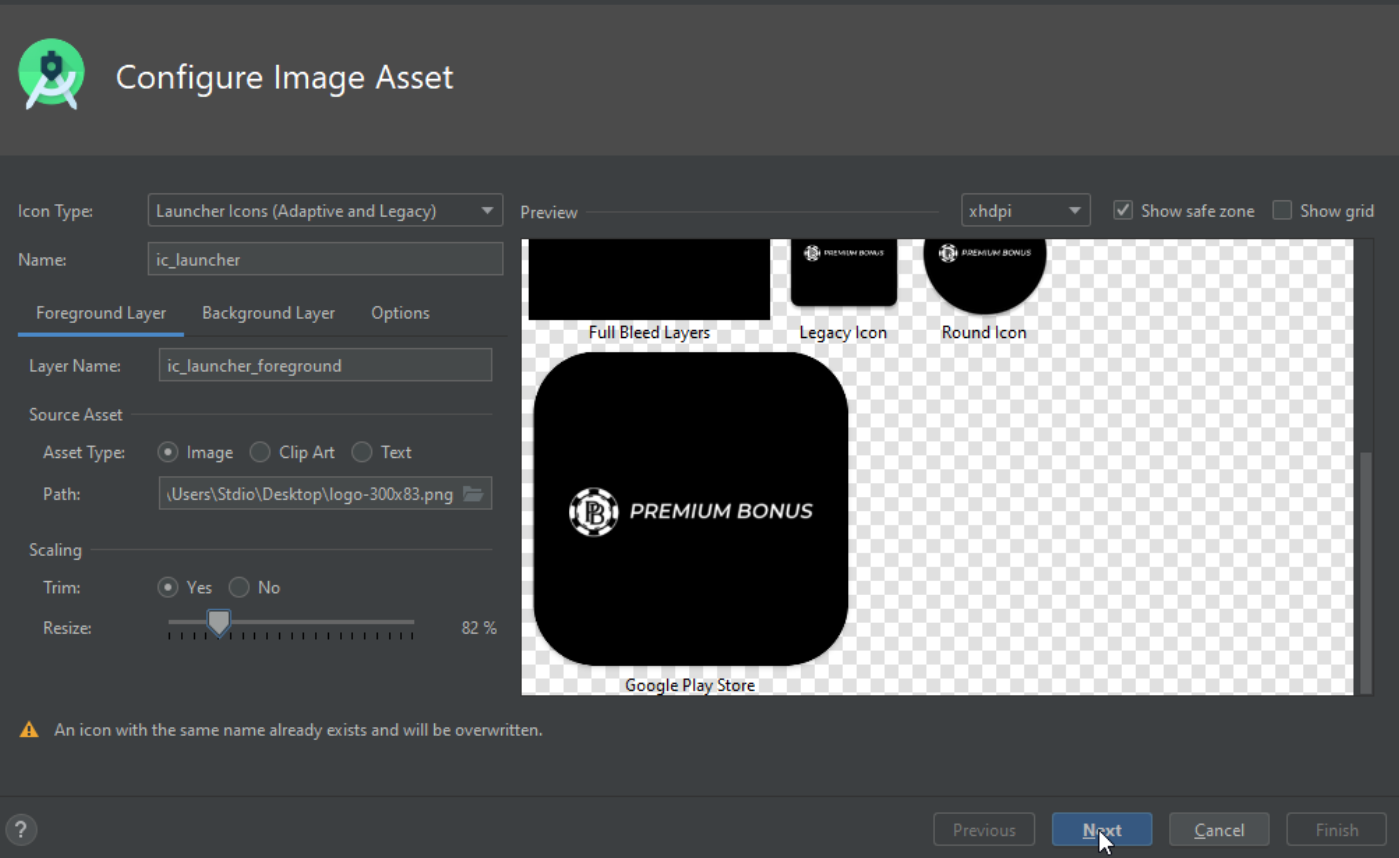The height and width of the screenshot is (858, 1399).
Task: Click the overwrite warning triangle icon
Action: [x=29, y=730]
